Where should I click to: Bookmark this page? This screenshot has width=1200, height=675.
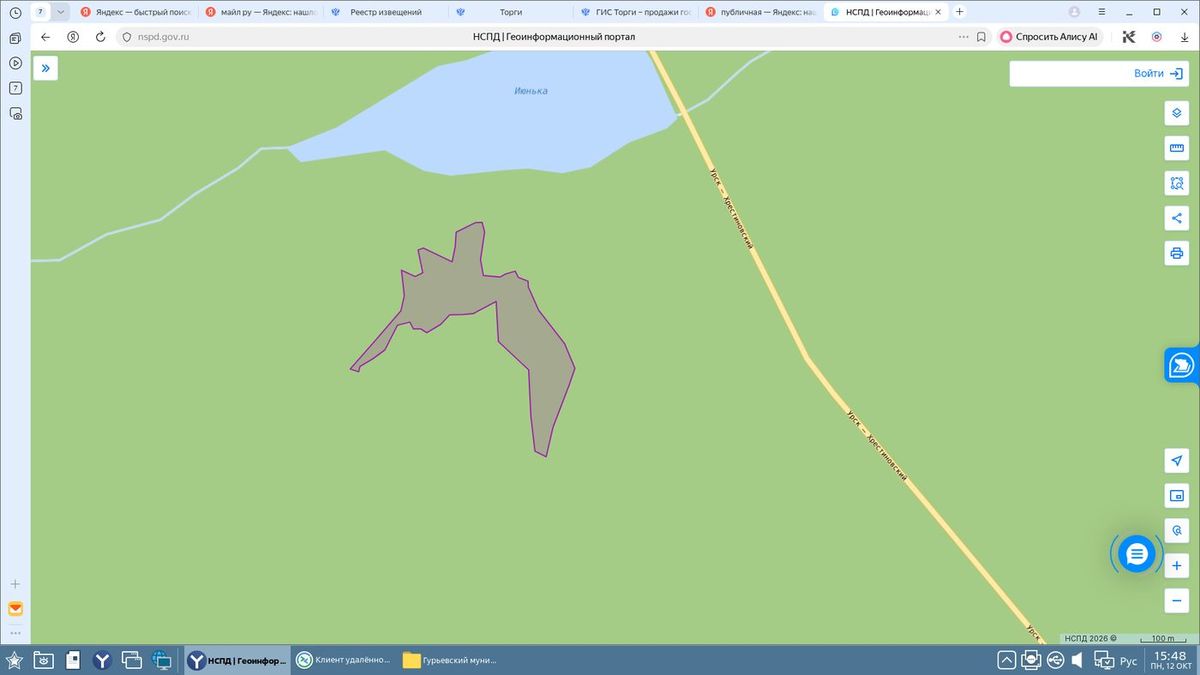[x=981, y=37]
